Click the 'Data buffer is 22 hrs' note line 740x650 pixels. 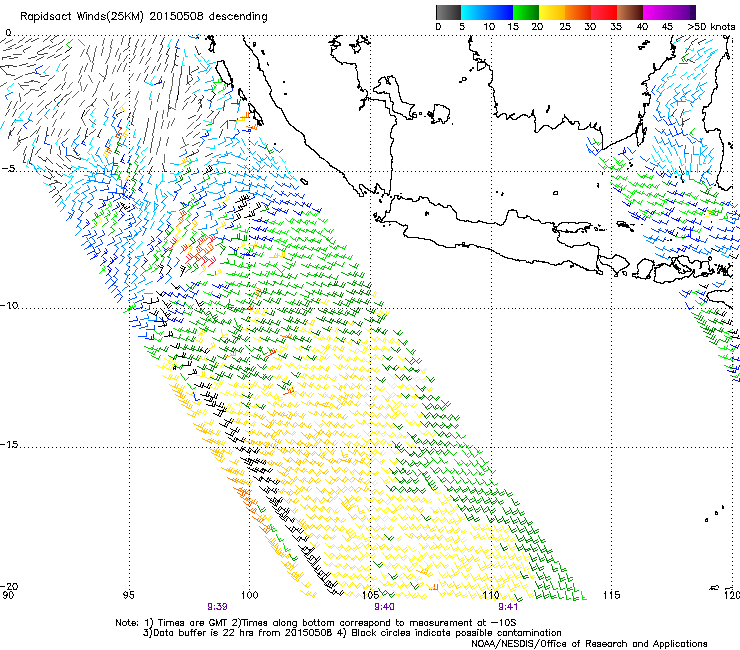point(352,633)
